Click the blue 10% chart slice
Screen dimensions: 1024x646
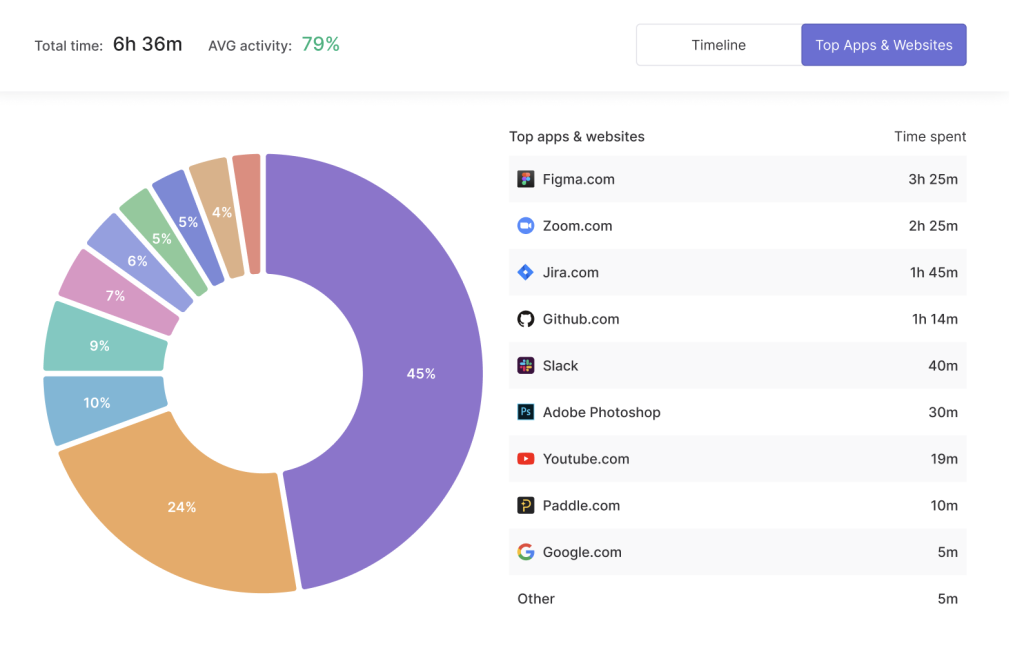(98, 403)
